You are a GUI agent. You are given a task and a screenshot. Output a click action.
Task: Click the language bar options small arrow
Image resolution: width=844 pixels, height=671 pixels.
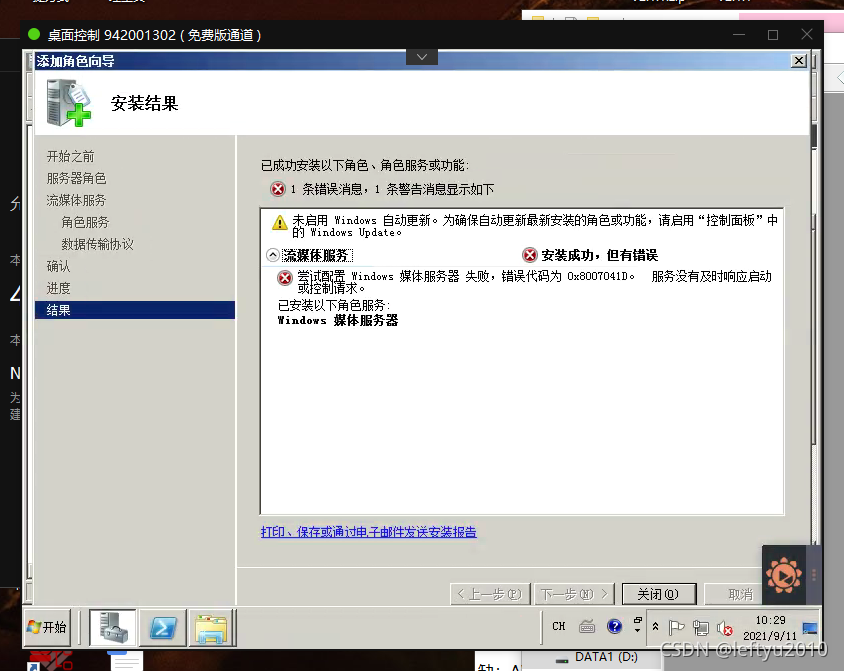[638, 630]
